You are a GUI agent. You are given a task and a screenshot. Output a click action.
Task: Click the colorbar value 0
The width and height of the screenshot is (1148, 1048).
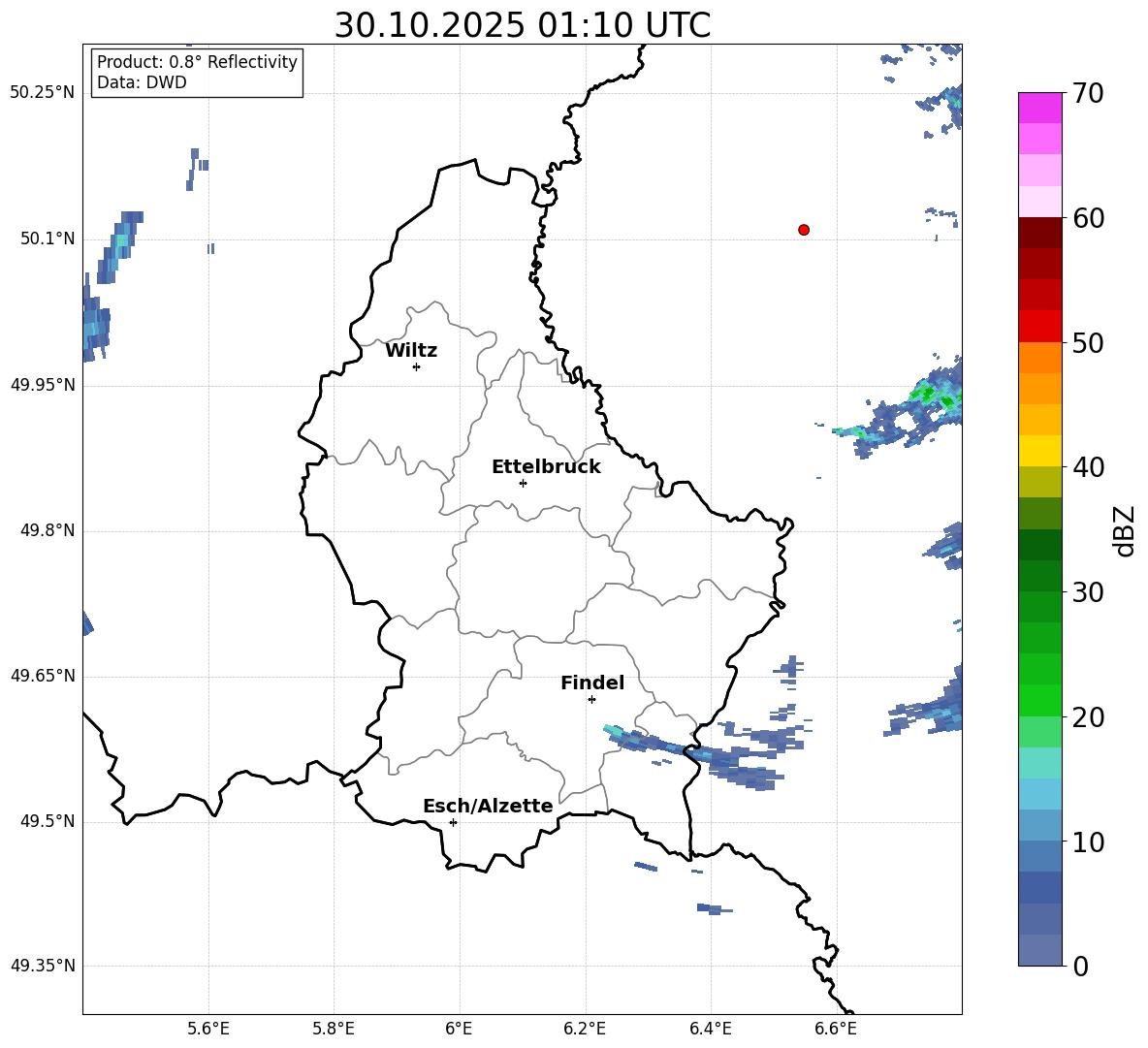[1080, 966]
